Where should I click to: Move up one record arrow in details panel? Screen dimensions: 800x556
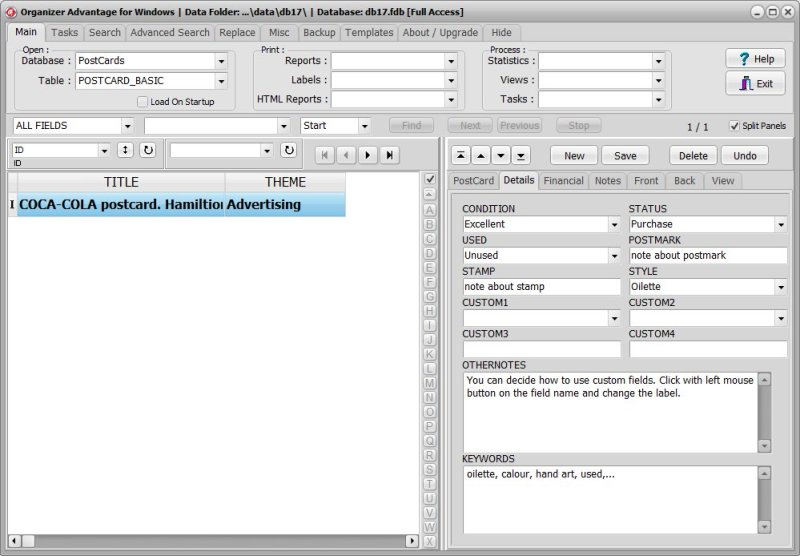pyautogui.click(x=481, y=156)
